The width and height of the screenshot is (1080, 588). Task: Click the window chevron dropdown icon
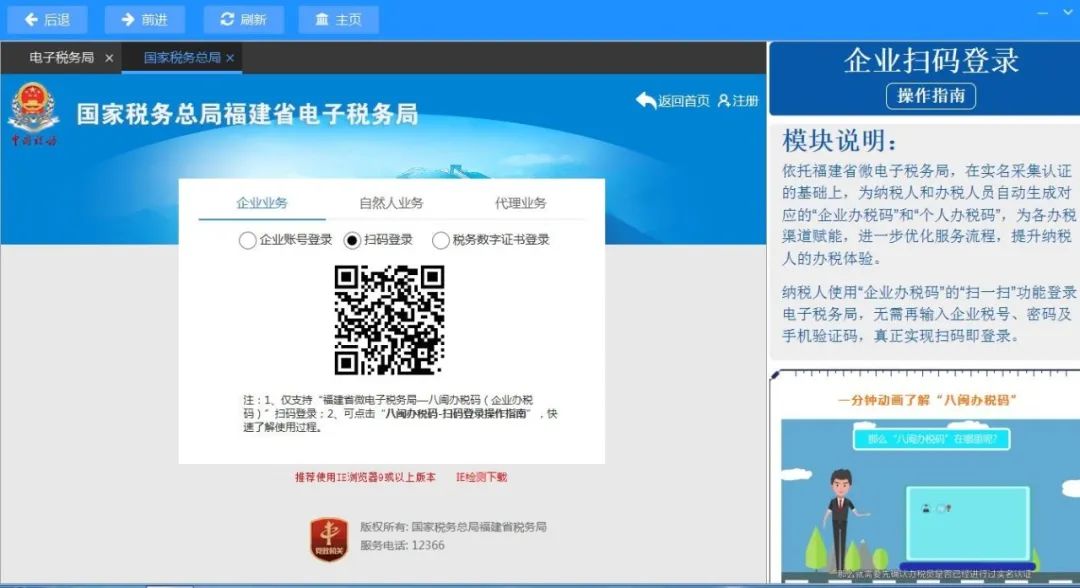click(1068, 13)
